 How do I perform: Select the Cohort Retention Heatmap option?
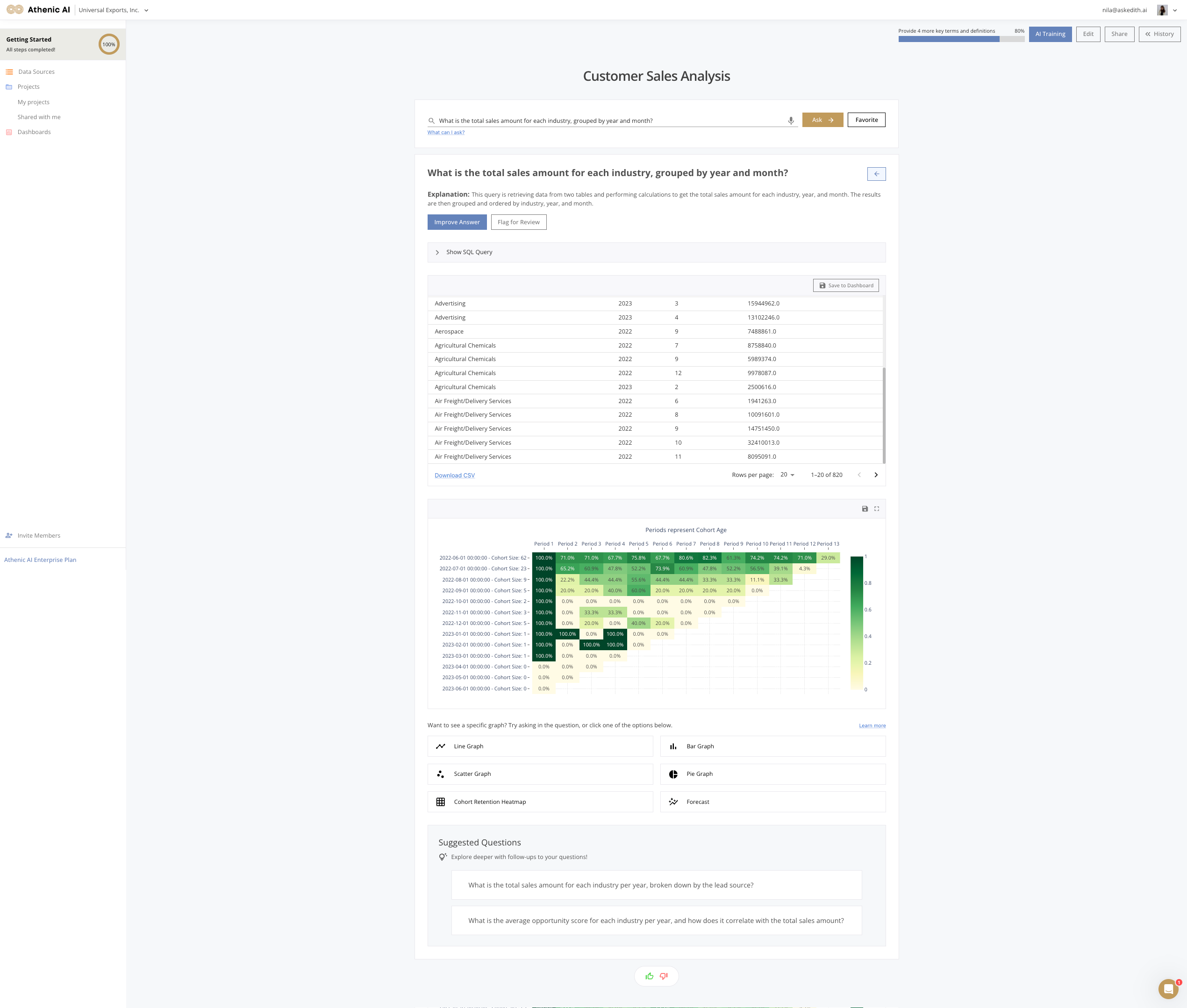click(x=540, y=802)
